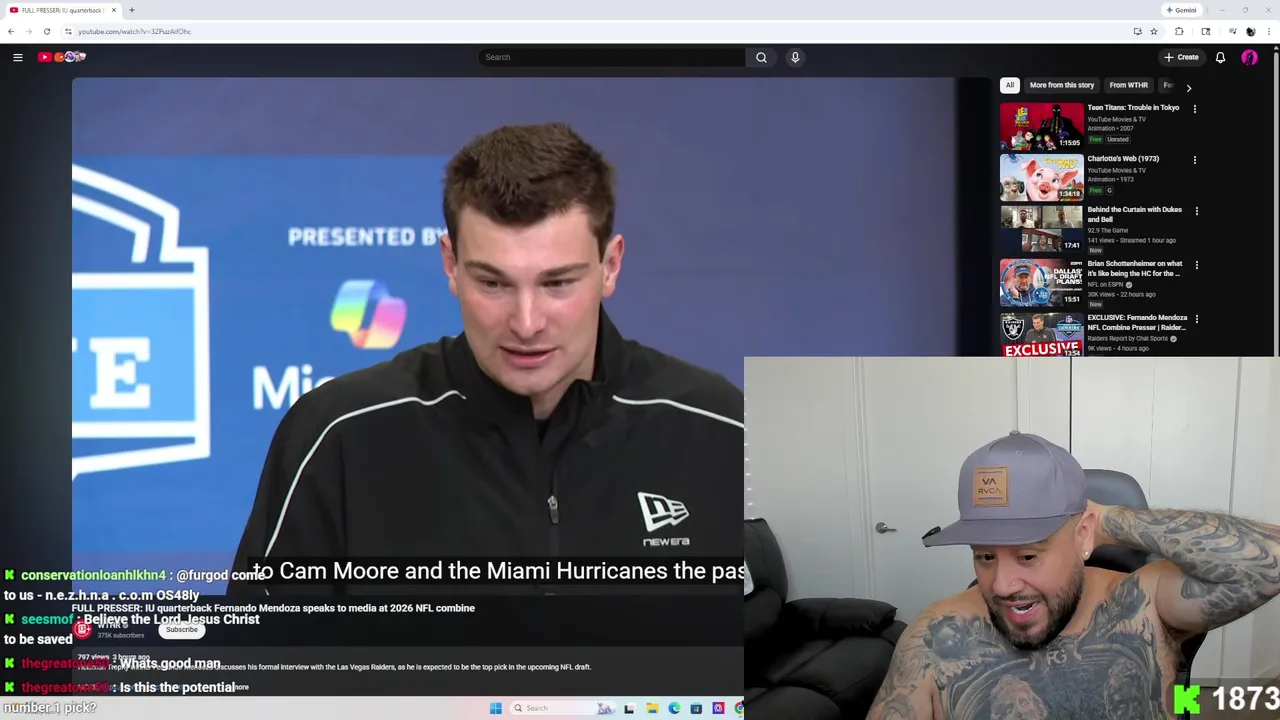Click the Create button
Screen dimensions: 1280x720
point(1181,57)
